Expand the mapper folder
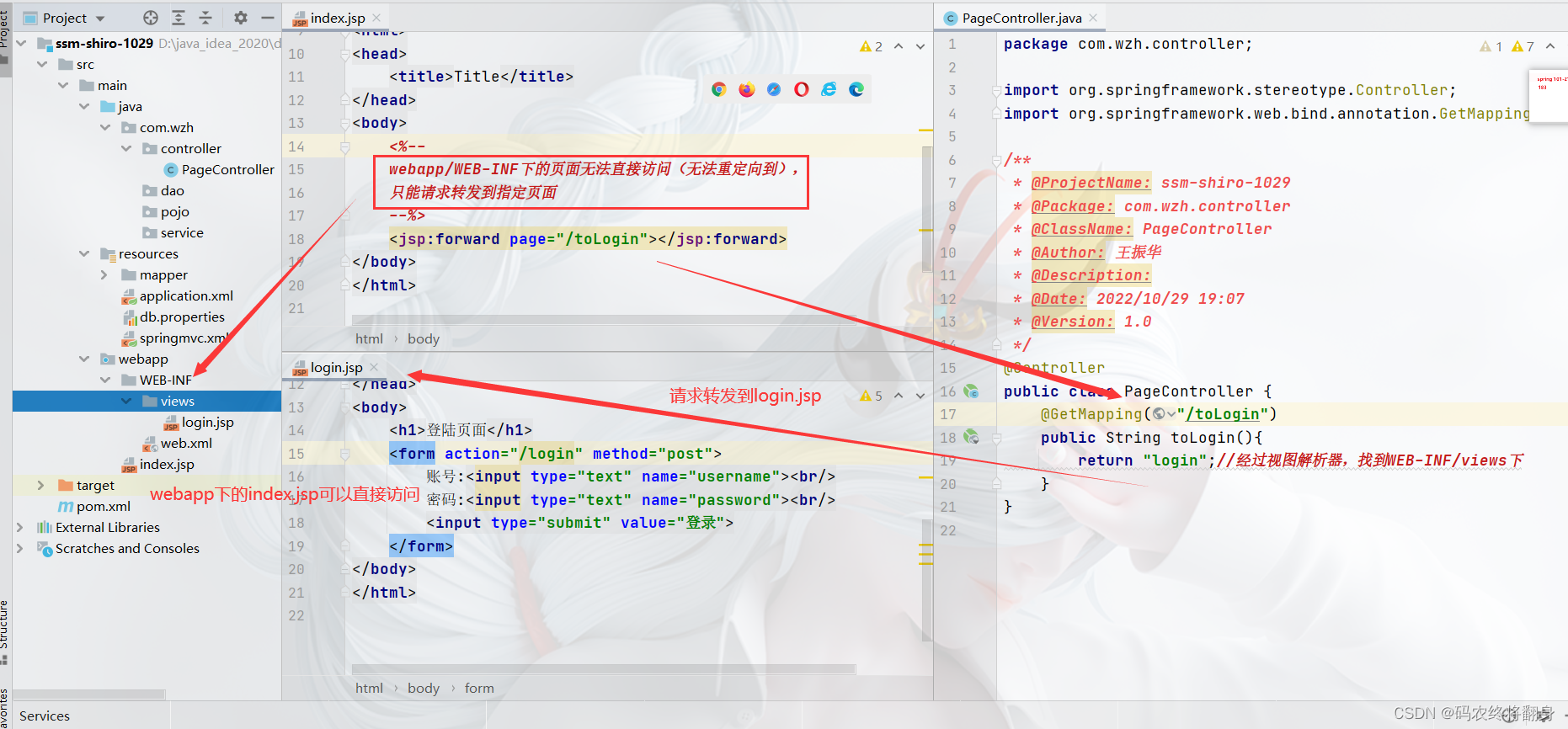The height and width of the screenshot is (729, 1568). point(104,274)
